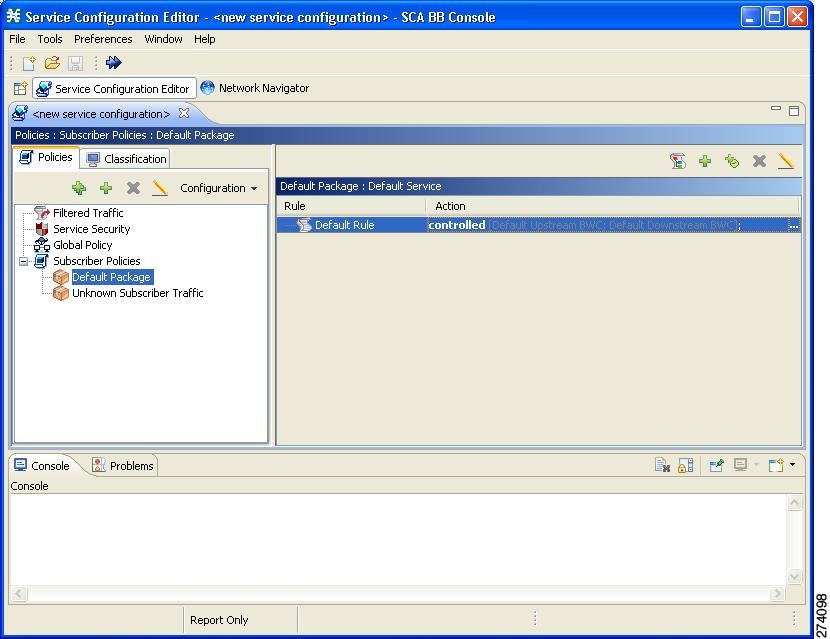Select the Console tab

coord(42,465)
